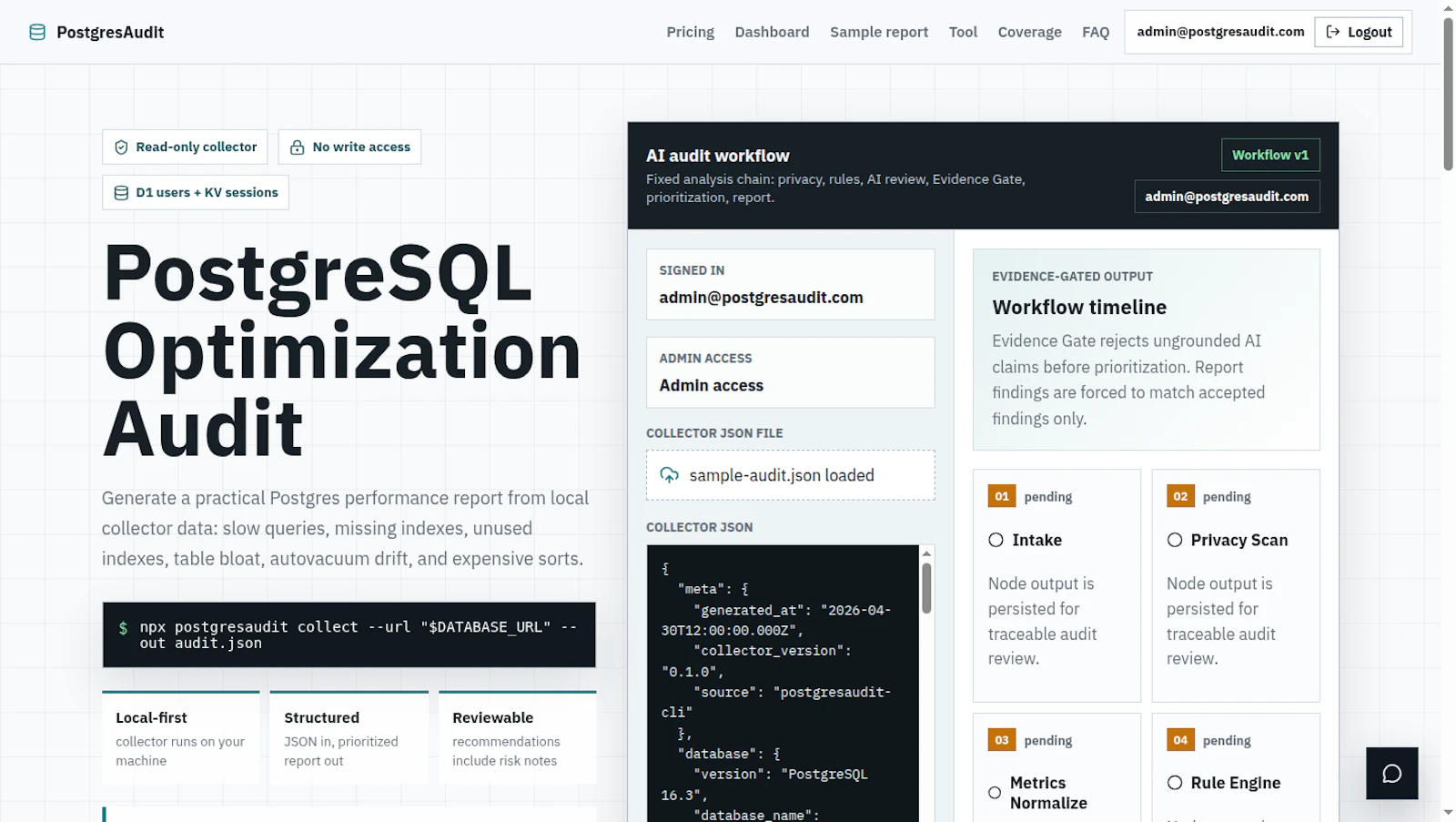Click inside the collector JSON text area
This screenshot has width=1456, height=822.
(783, 683)
